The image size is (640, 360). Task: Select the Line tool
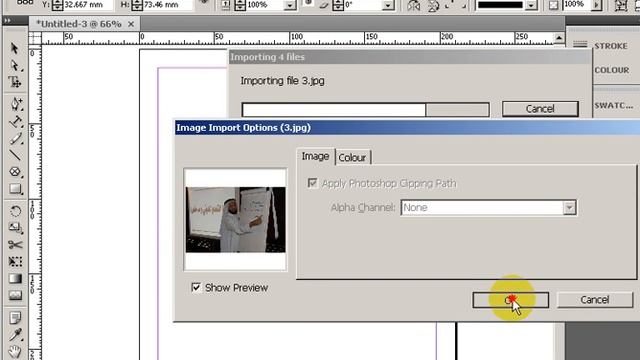(x=16, y=155)
